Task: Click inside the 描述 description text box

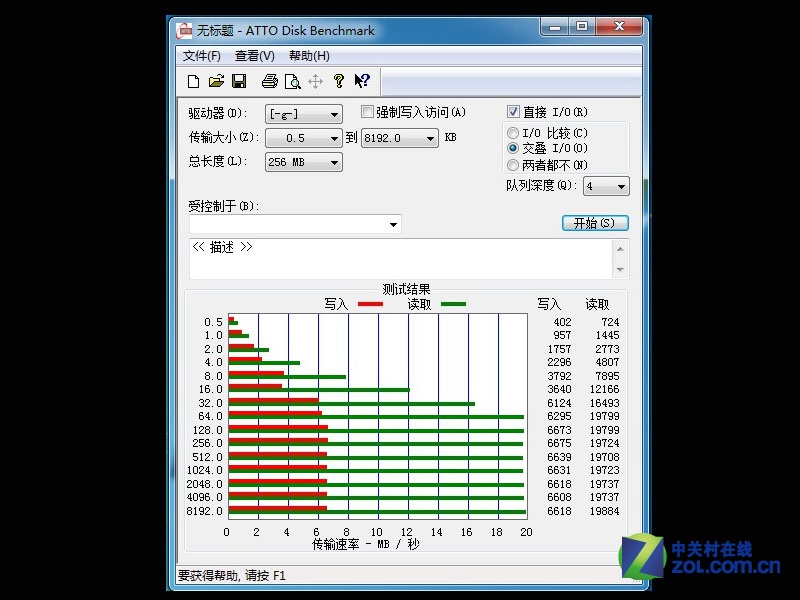Action: click(x=400, y=260)
